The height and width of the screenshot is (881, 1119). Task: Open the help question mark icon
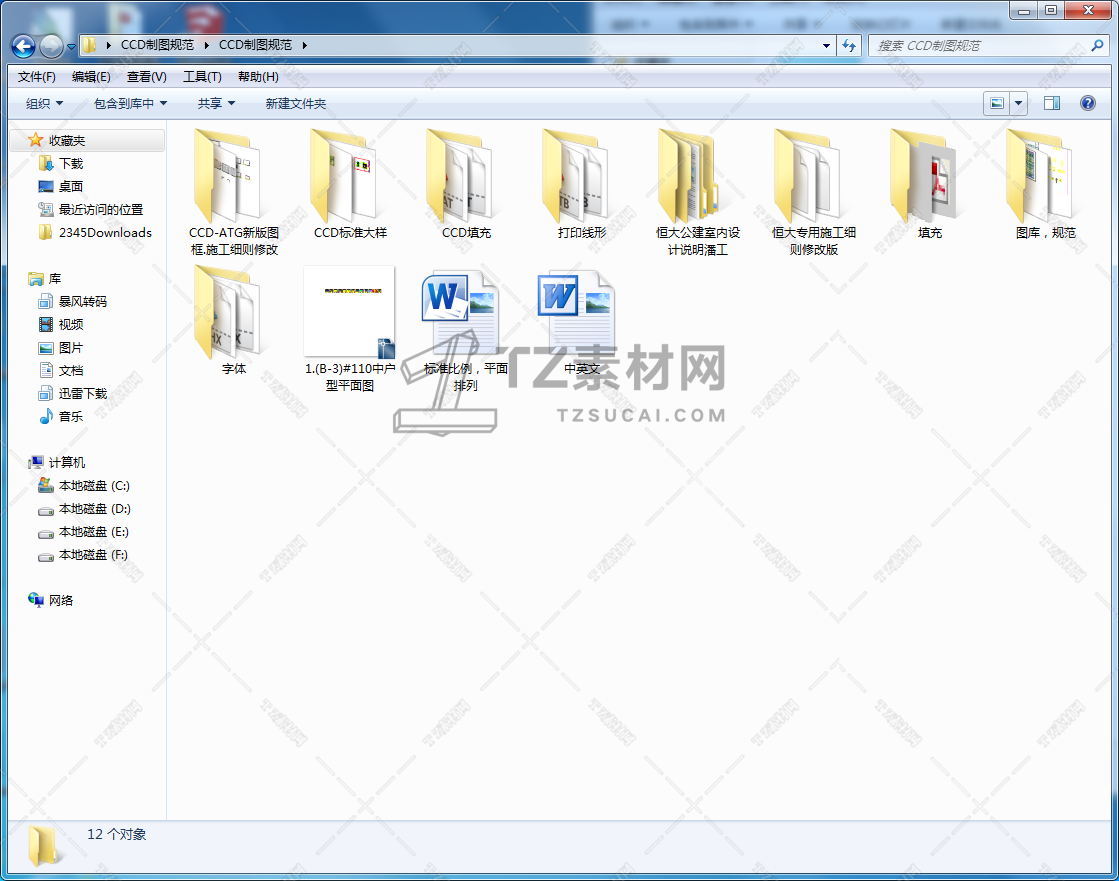coord(1088,103)
